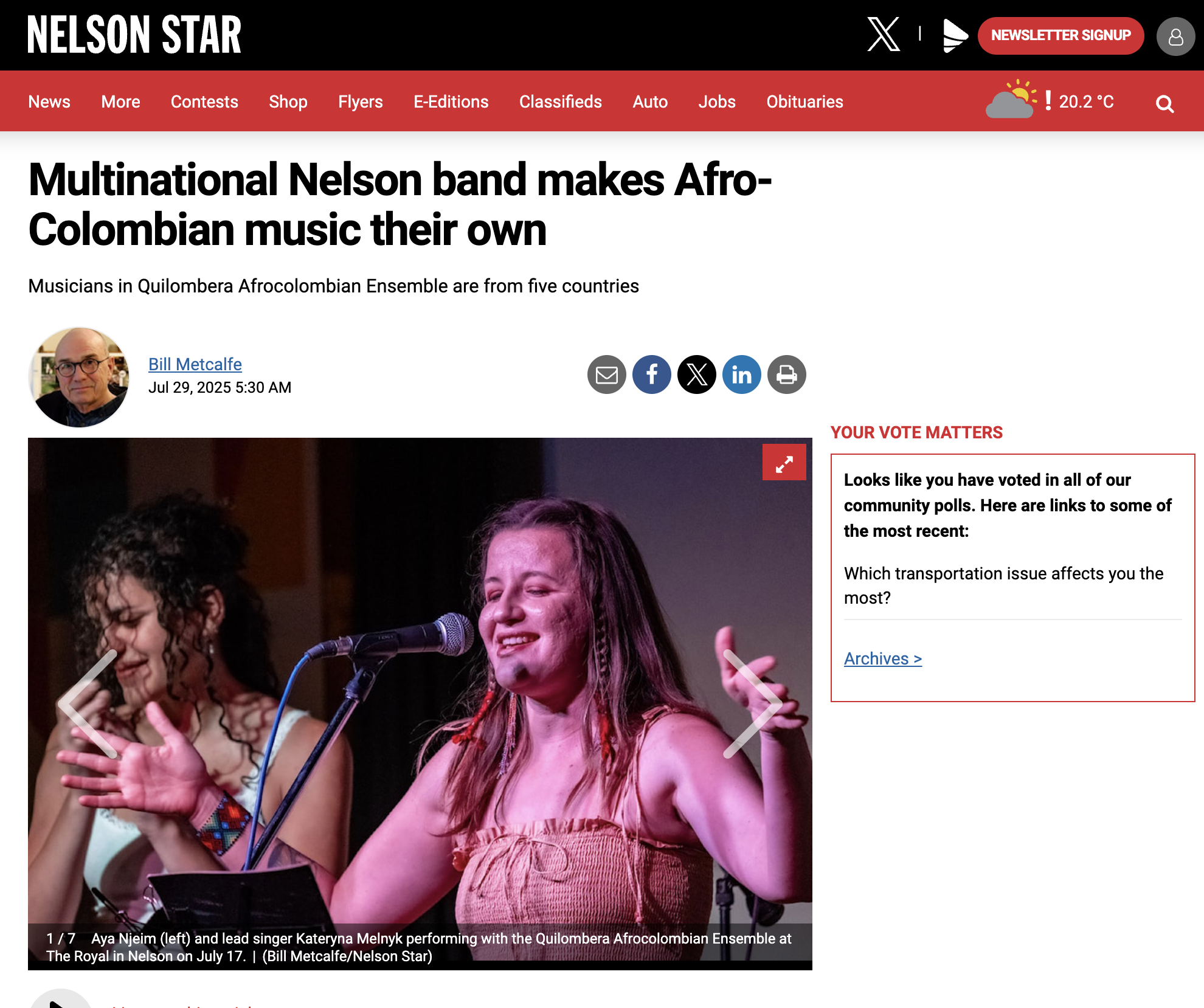The image size is (1204, 1008).
Task: Click the Google Play store icon in header
Action: (x=955, y=35)
